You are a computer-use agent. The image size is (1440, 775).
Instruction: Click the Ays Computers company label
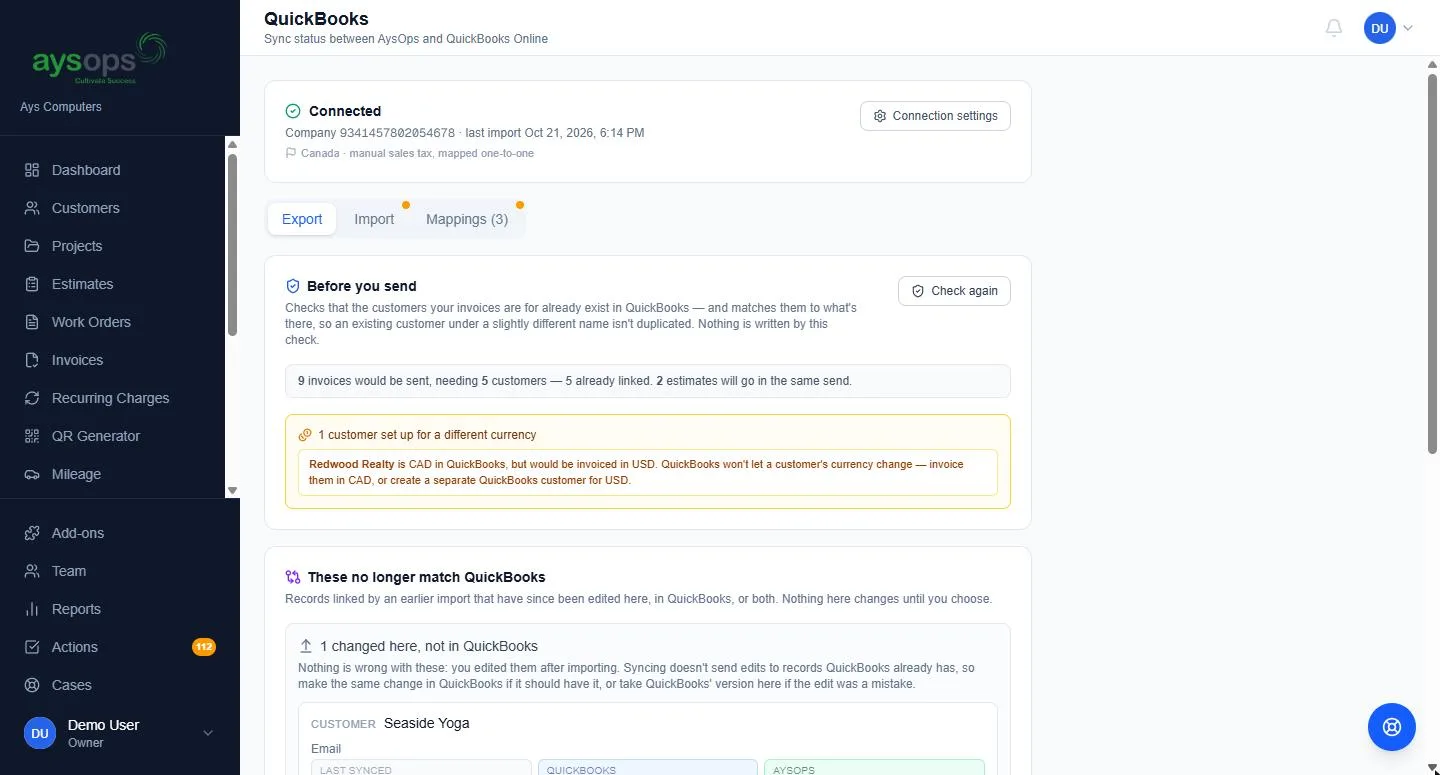point(61,107)
